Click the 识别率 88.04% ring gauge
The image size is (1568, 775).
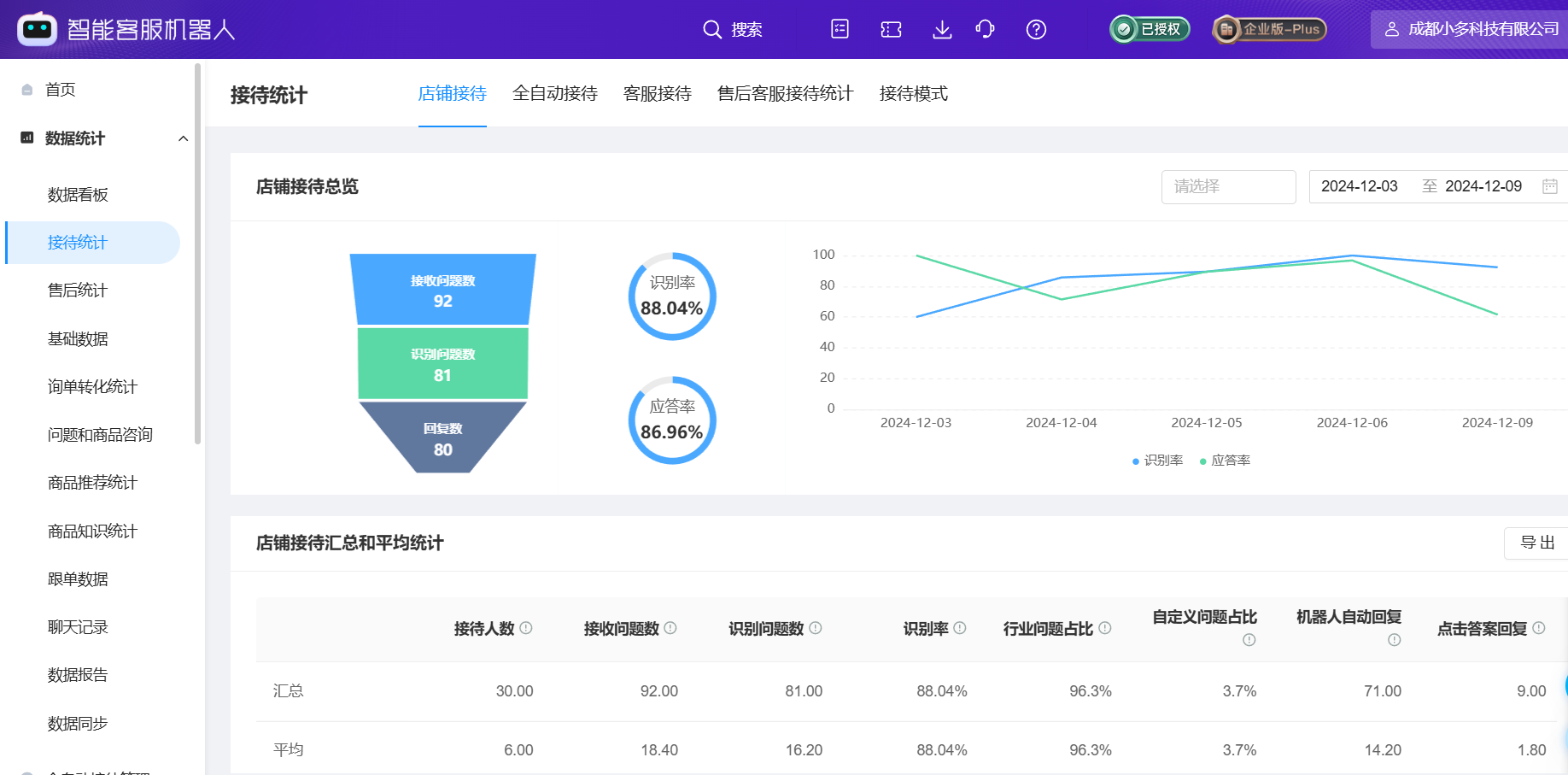[672, 296]
